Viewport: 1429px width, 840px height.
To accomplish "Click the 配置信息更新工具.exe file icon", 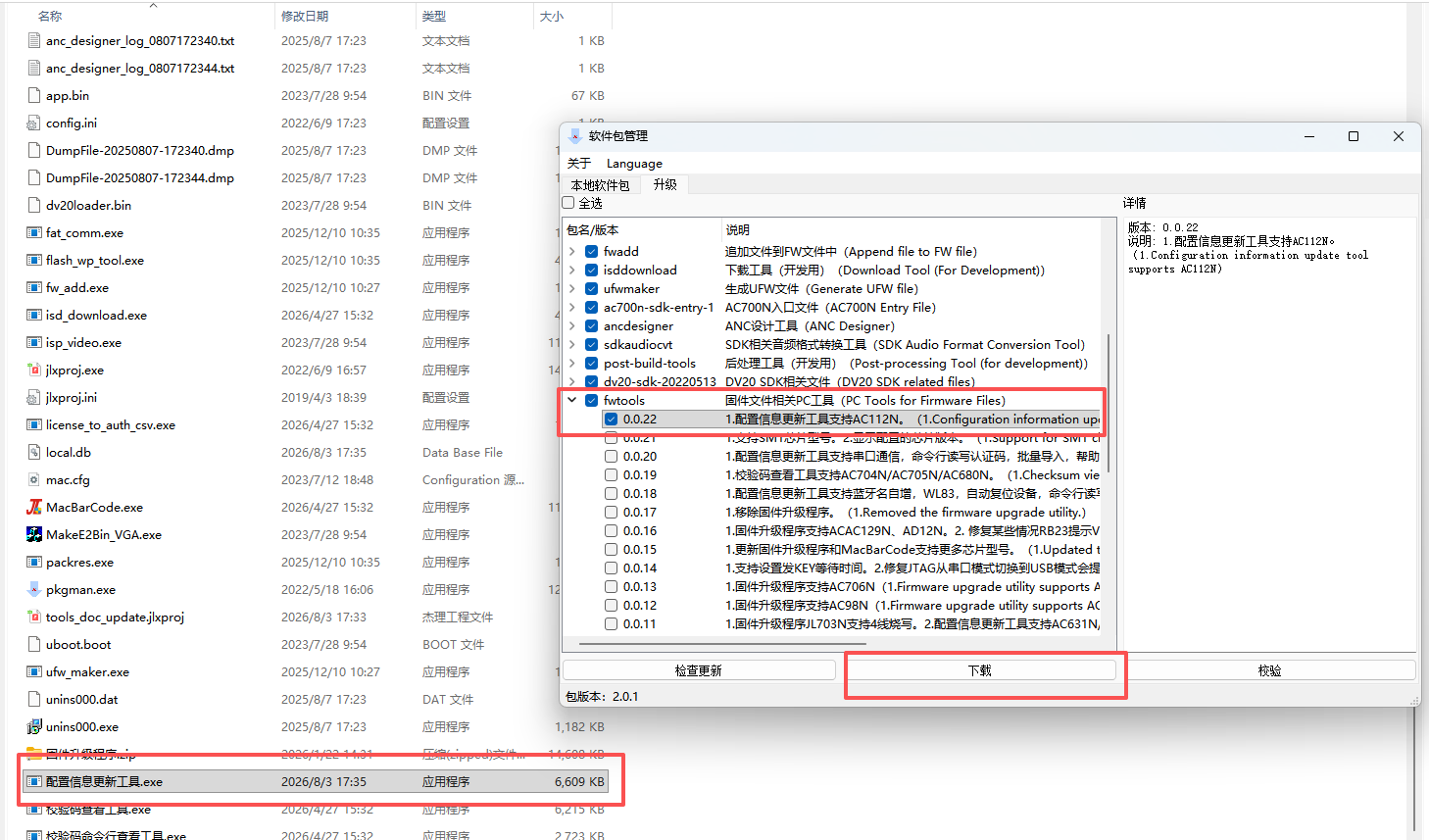I will (x=34, y=781).
